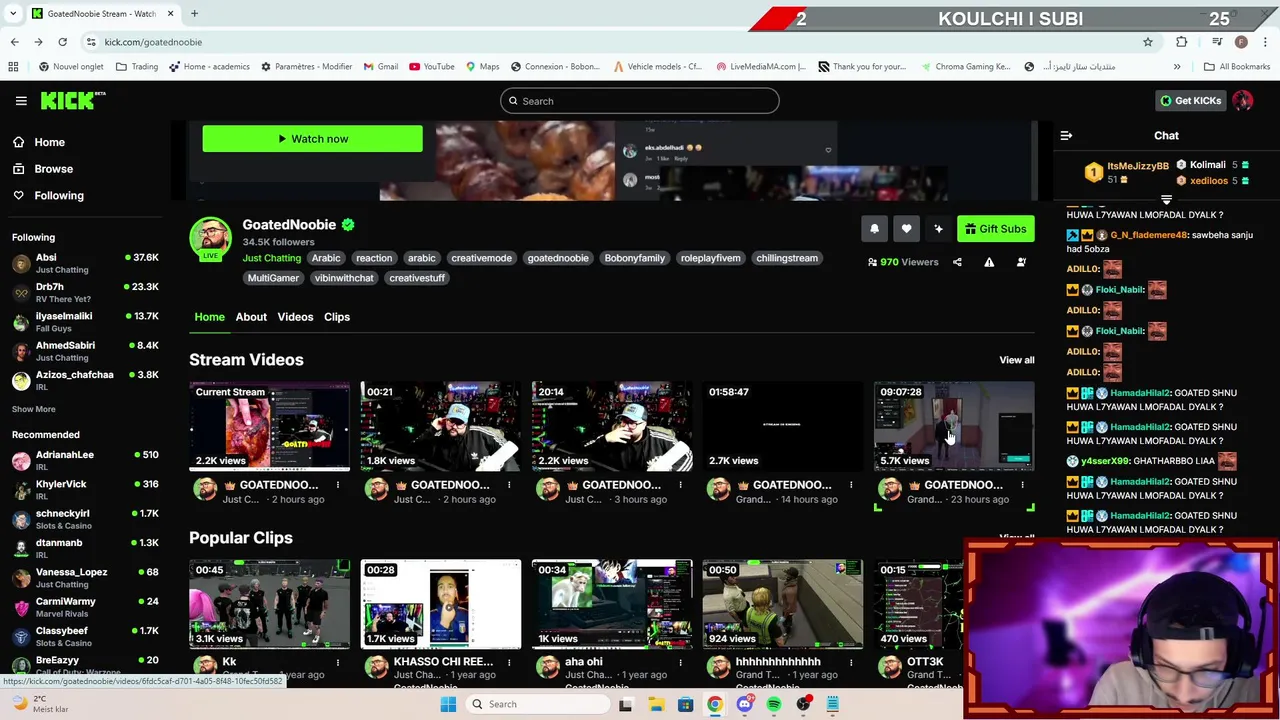Click the Get KICKs button
Image resolution: width=1280 pixels, height=720 pixels.
[1190, 101]
